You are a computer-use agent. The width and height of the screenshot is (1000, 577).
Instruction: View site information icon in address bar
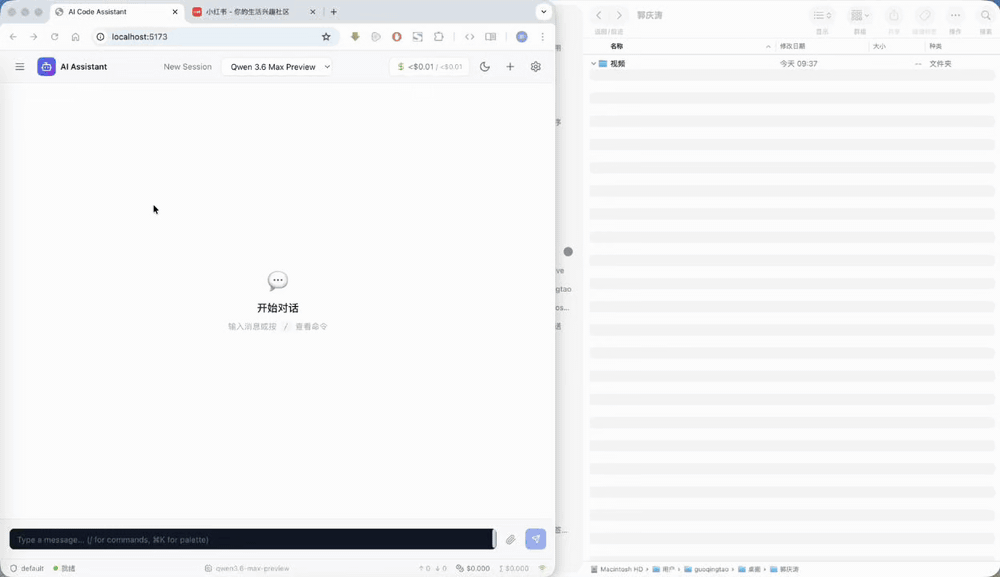100,37
